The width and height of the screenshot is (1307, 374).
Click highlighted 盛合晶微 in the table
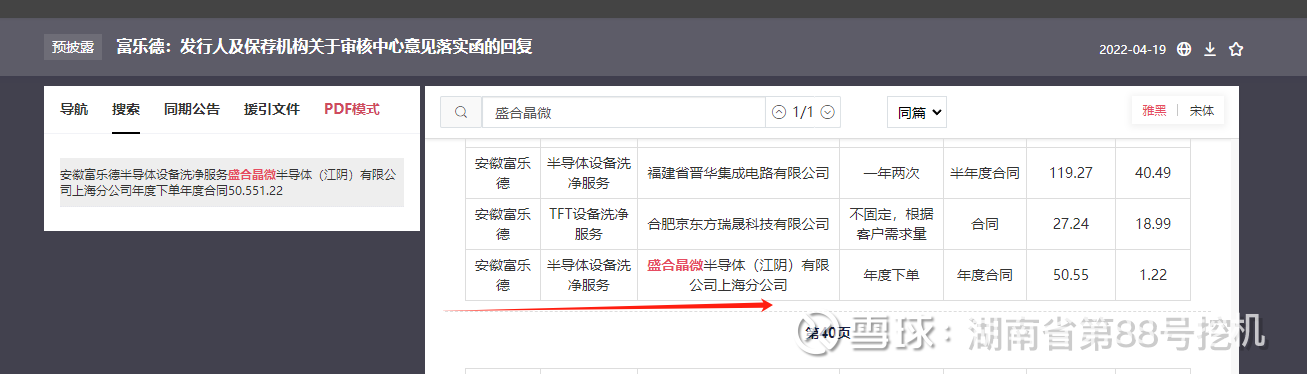point(675,265)
